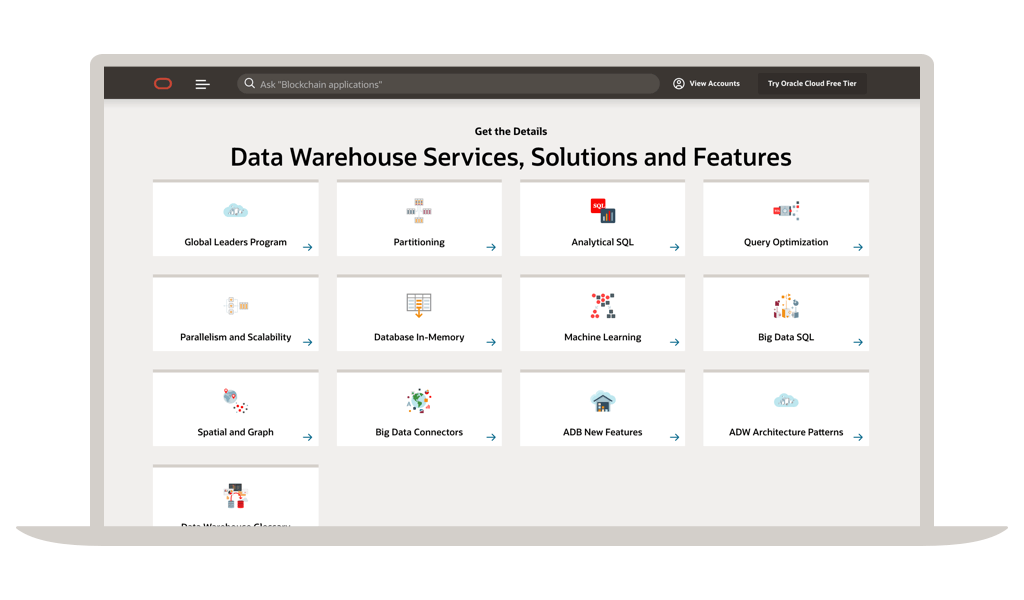Open the Global Leaders Program link
The height and width of the screenshot is (600, 1024).
(235, 242)
